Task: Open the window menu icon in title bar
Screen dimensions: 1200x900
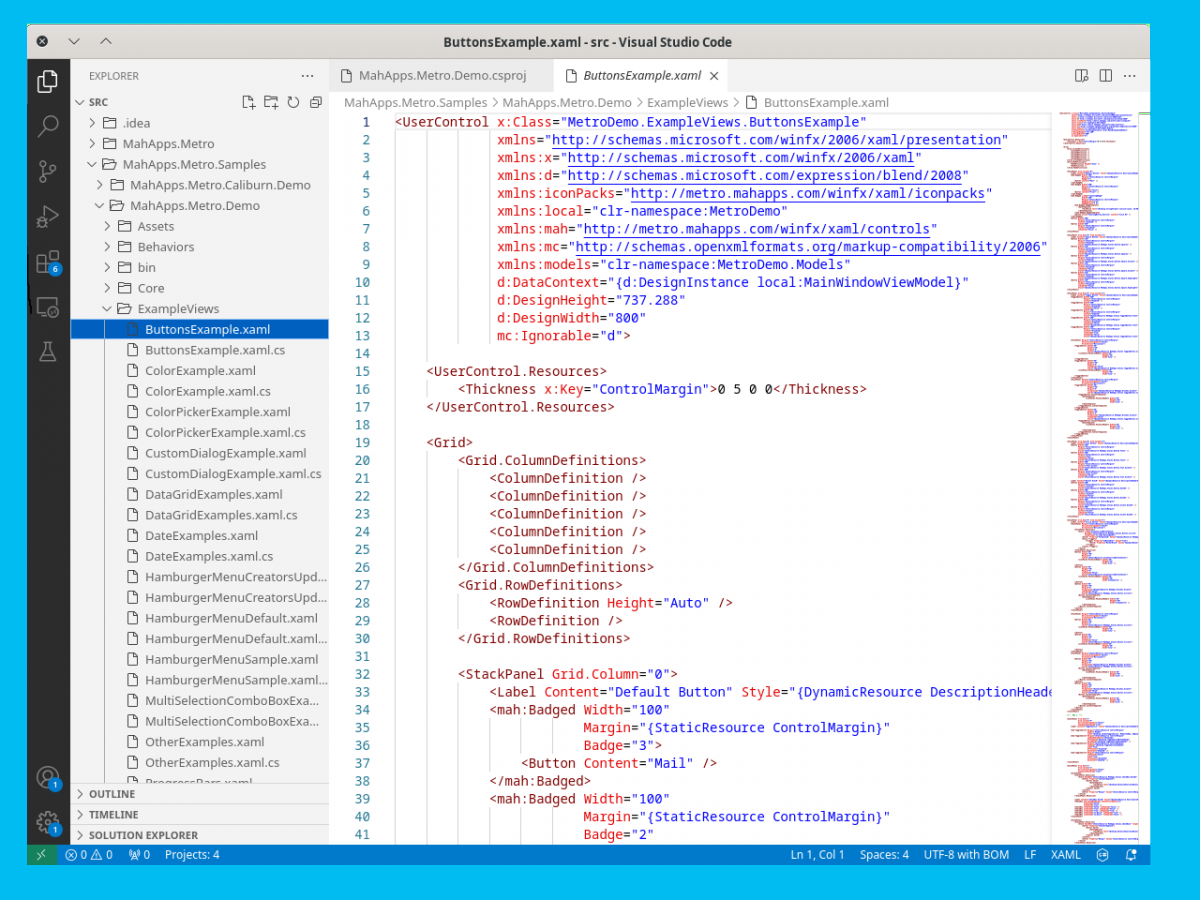Action: 42,42
